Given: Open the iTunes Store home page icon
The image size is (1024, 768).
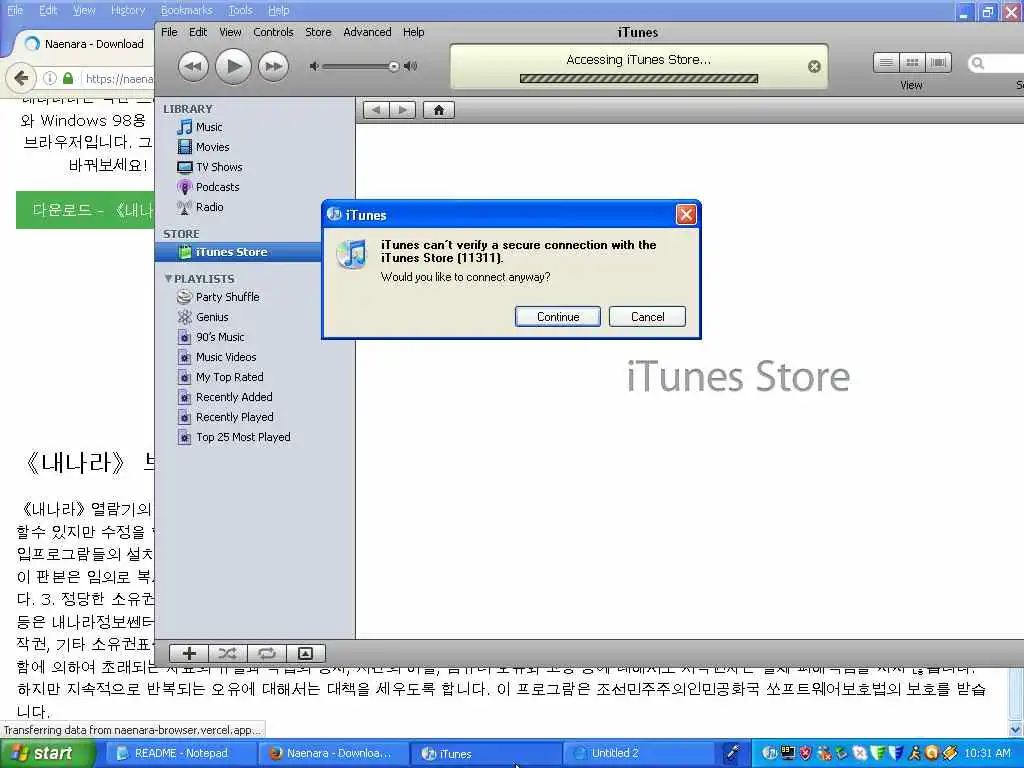Looking at the screenshot, I should (439, 110).
